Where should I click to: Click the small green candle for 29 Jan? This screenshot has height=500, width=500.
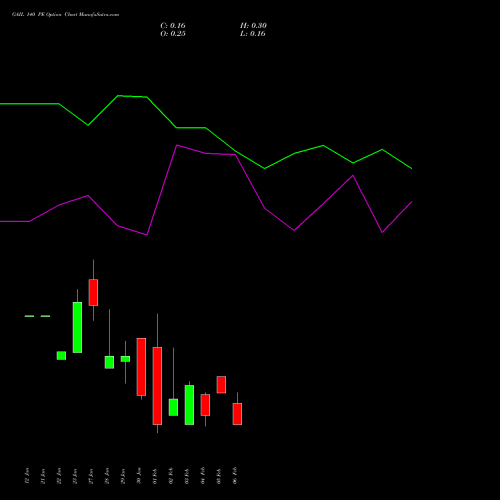tap(125, 359)
